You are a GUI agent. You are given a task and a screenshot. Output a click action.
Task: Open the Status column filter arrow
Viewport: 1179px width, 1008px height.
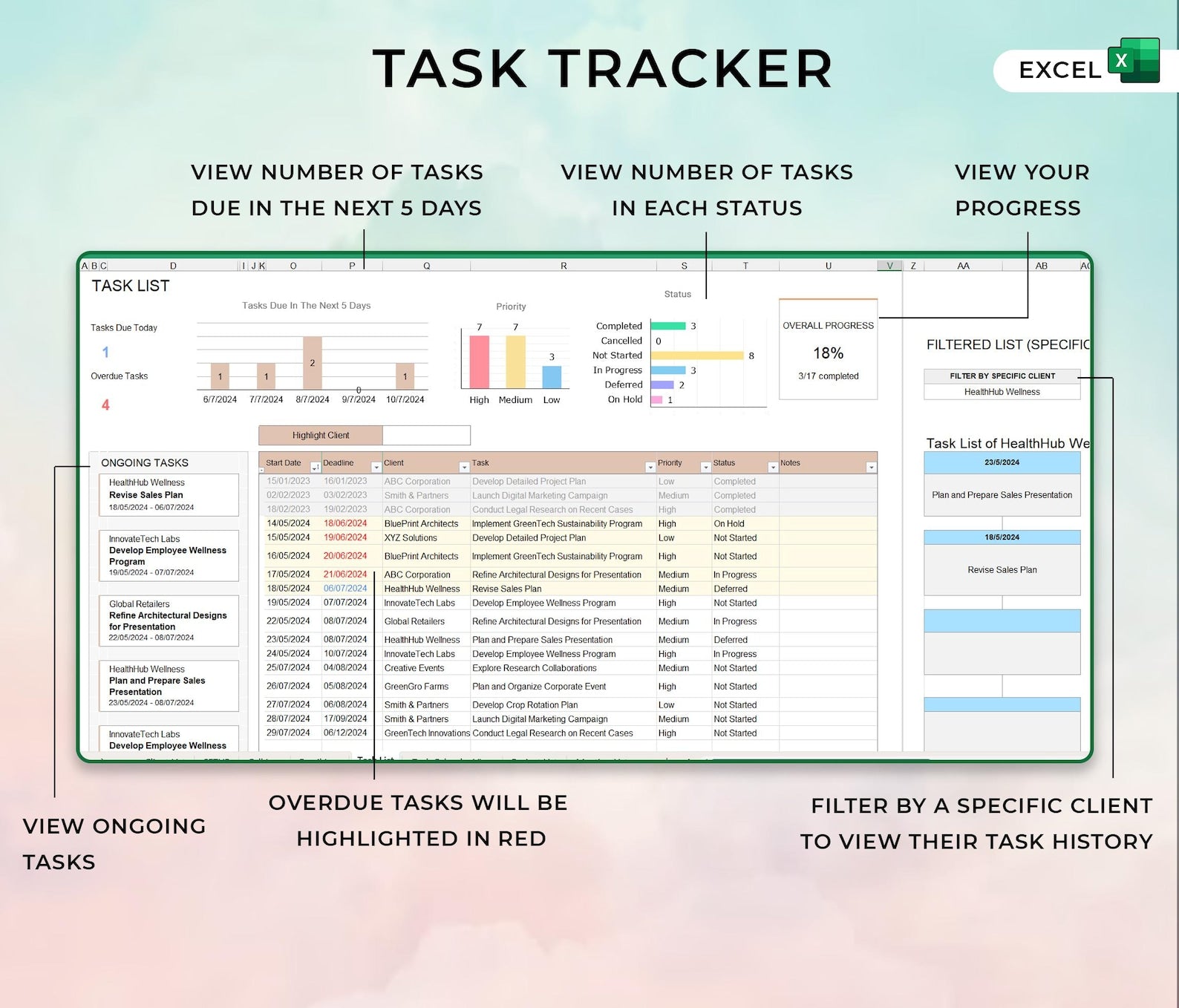pos(772,468)
